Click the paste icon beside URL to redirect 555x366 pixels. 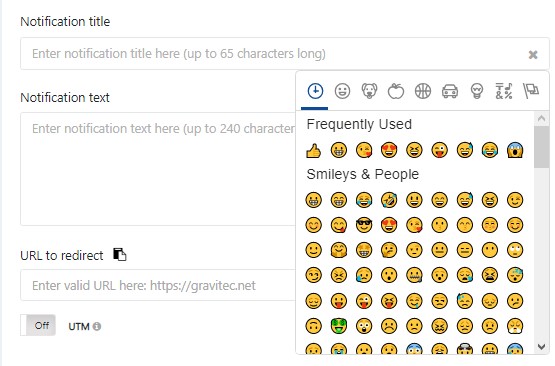[x=120, y=255]
